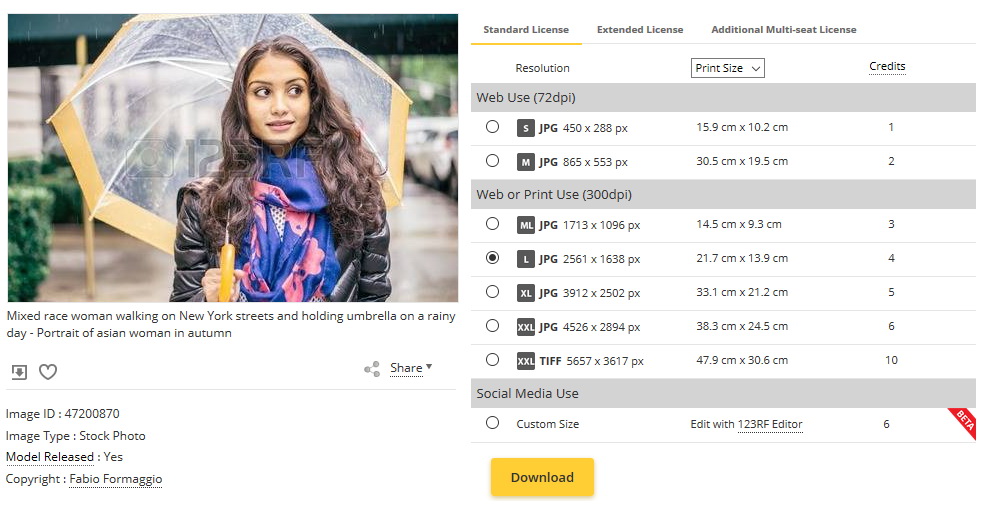
Task: Click the XXL badge for the TIFF format
Action: (525, 361)
